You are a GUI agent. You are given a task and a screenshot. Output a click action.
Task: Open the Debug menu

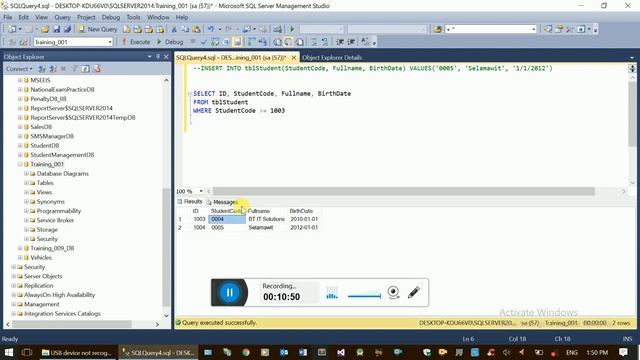111,17
